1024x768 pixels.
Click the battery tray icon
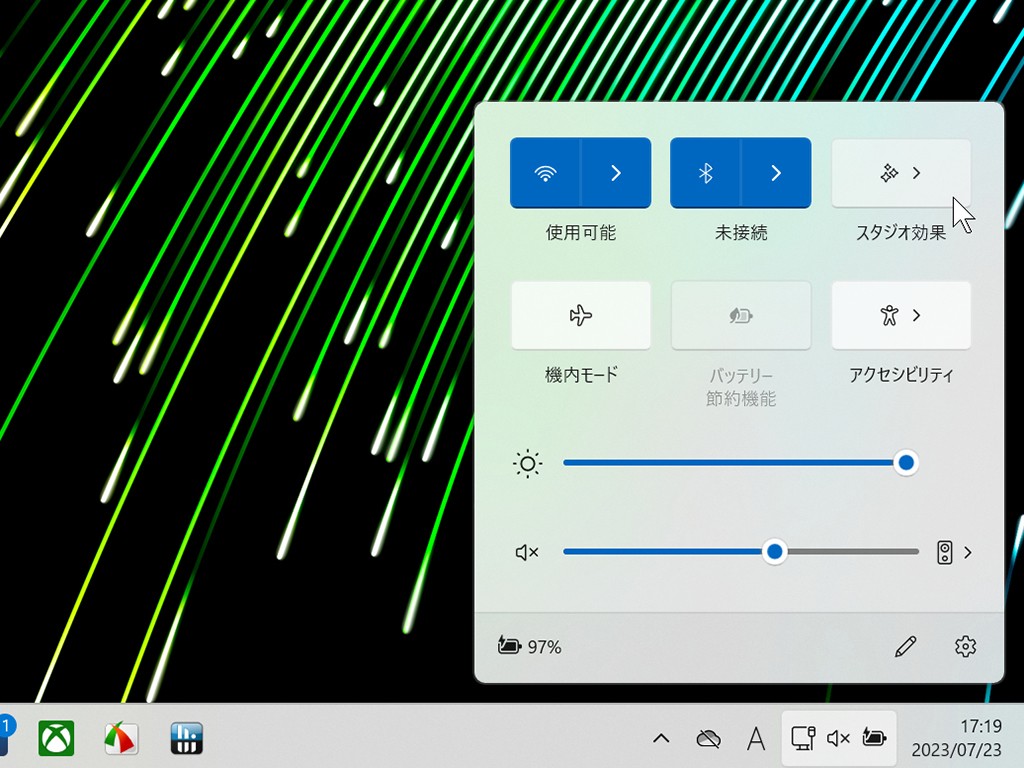click(874, 738)
